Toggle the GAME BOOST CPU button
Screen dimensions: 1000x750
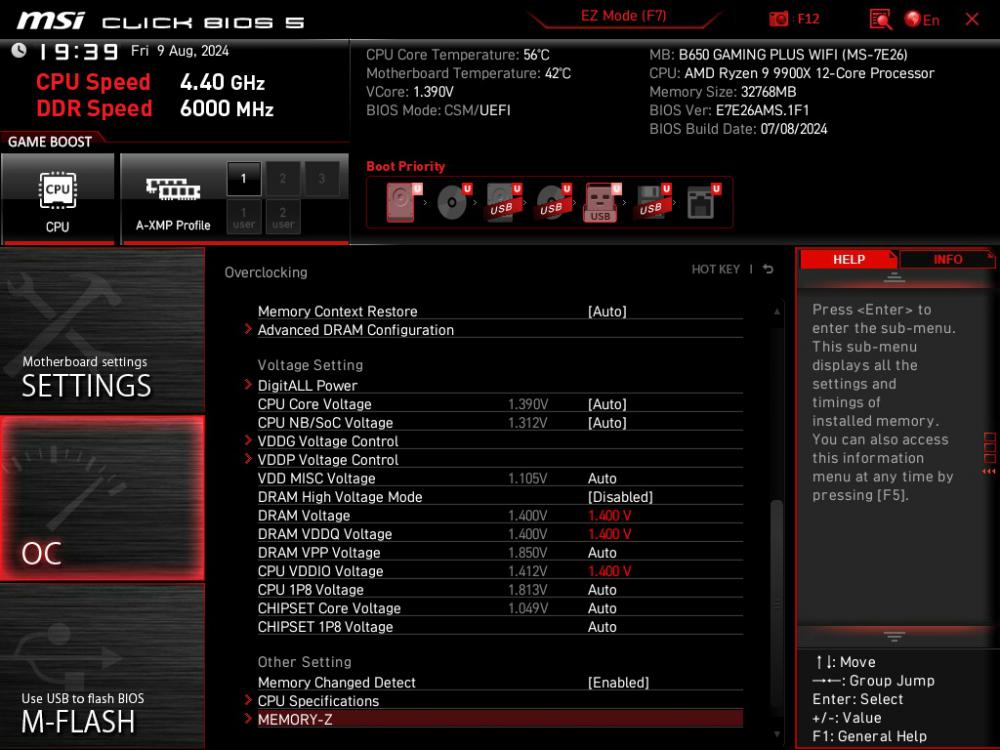[x=57, y=198]
